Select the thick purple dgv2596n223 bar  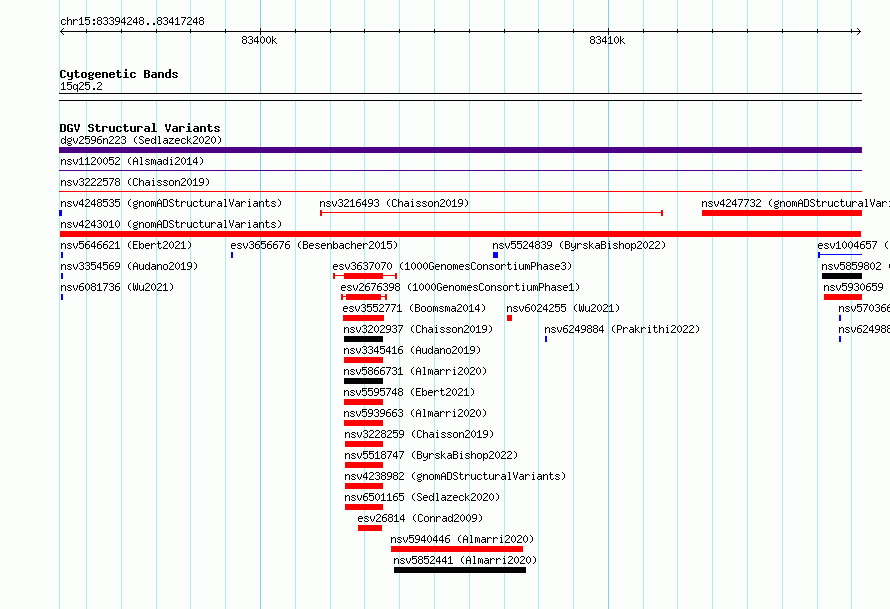click(460, 150)
